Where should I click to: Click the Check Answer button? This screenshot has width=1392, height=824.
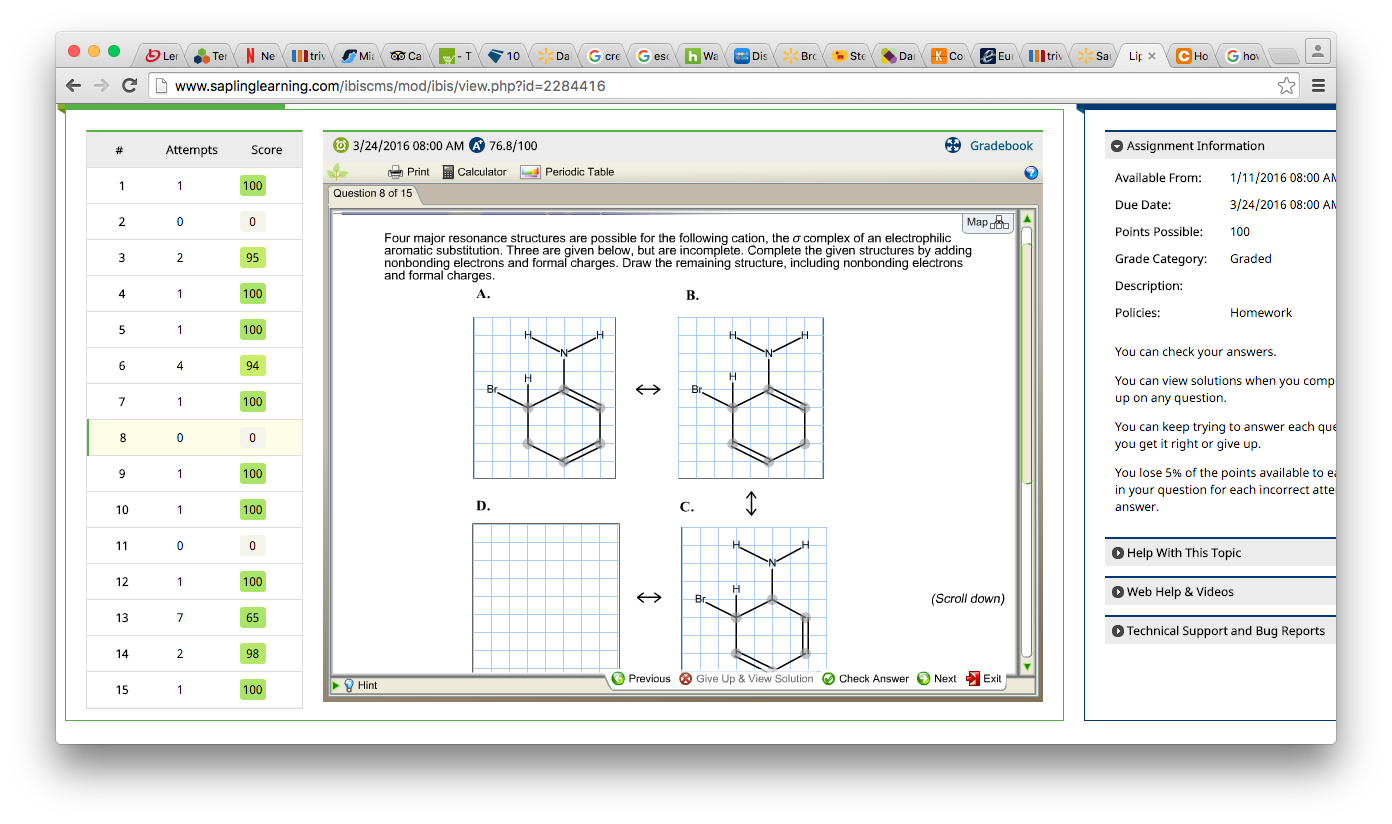click(x=865, y=679)
